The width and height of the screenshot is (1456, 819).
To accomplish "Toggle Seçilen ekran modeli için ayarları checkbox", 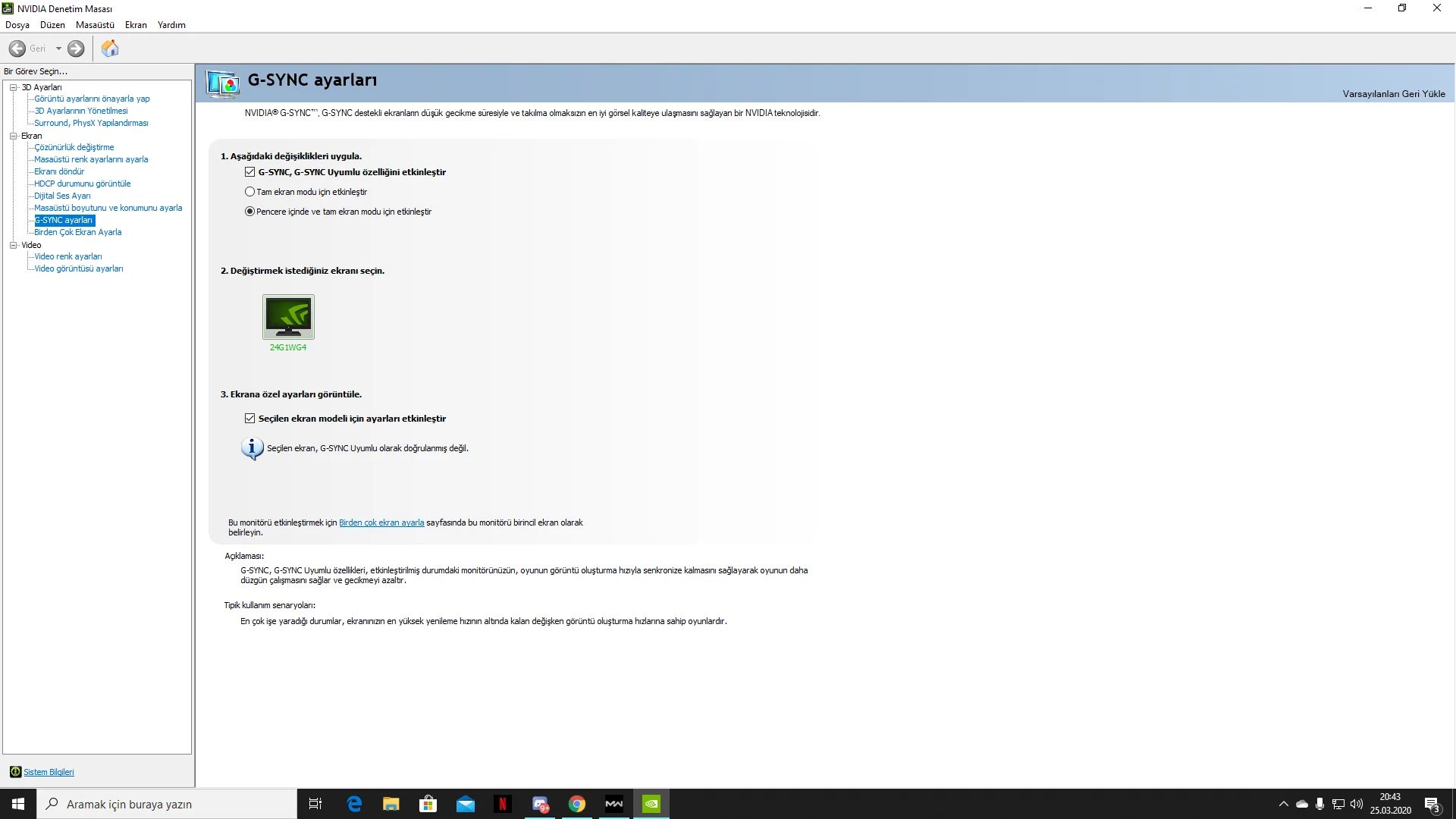I will tap(249, 419).
